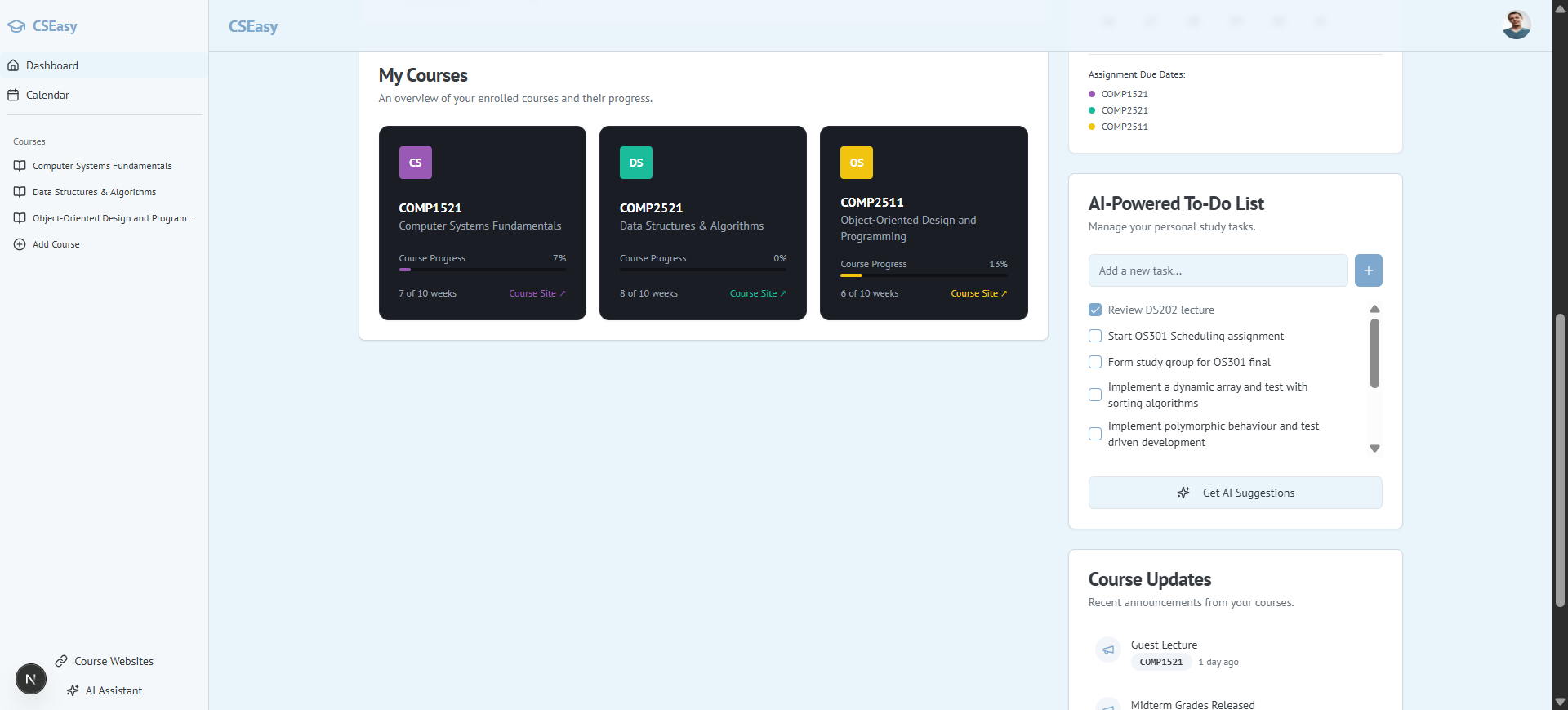
Task: Click the purple CS course badge
Action: (x=416, y=163)
